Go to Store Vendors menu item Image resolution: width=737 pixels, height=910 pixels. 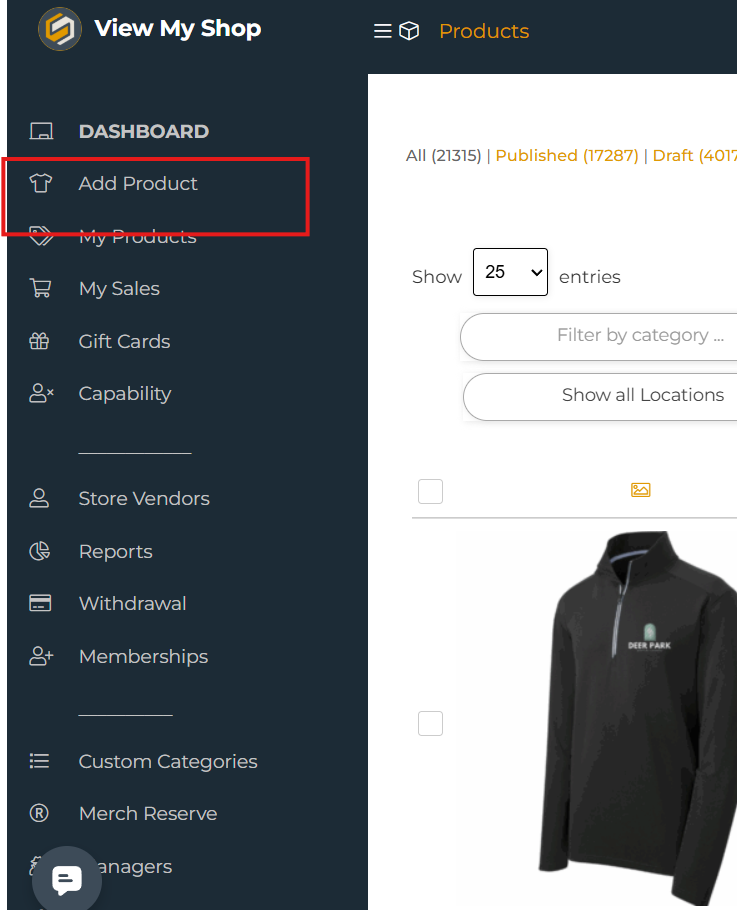(x=144, y=498)
